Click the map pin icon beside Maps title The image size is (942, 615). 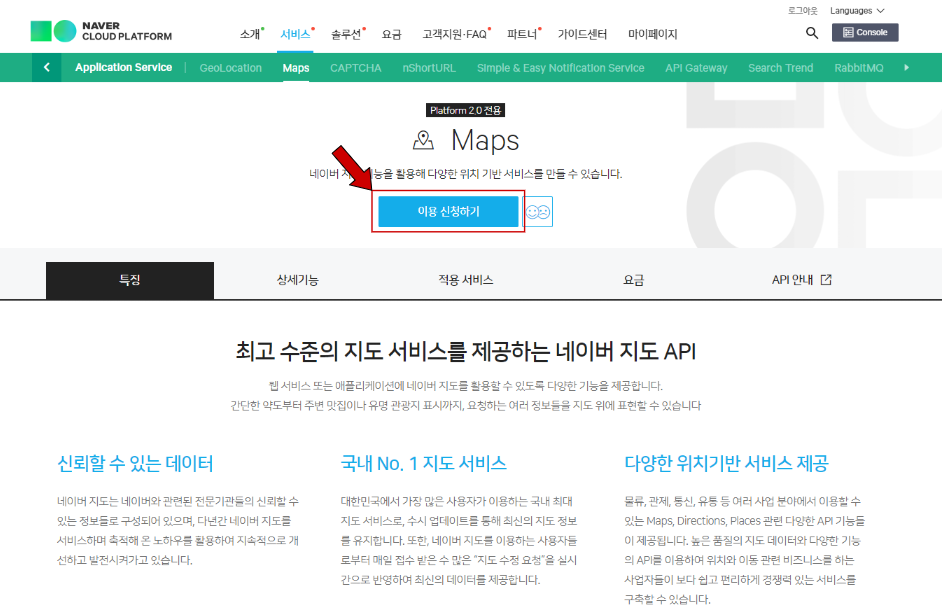point(424,141)
